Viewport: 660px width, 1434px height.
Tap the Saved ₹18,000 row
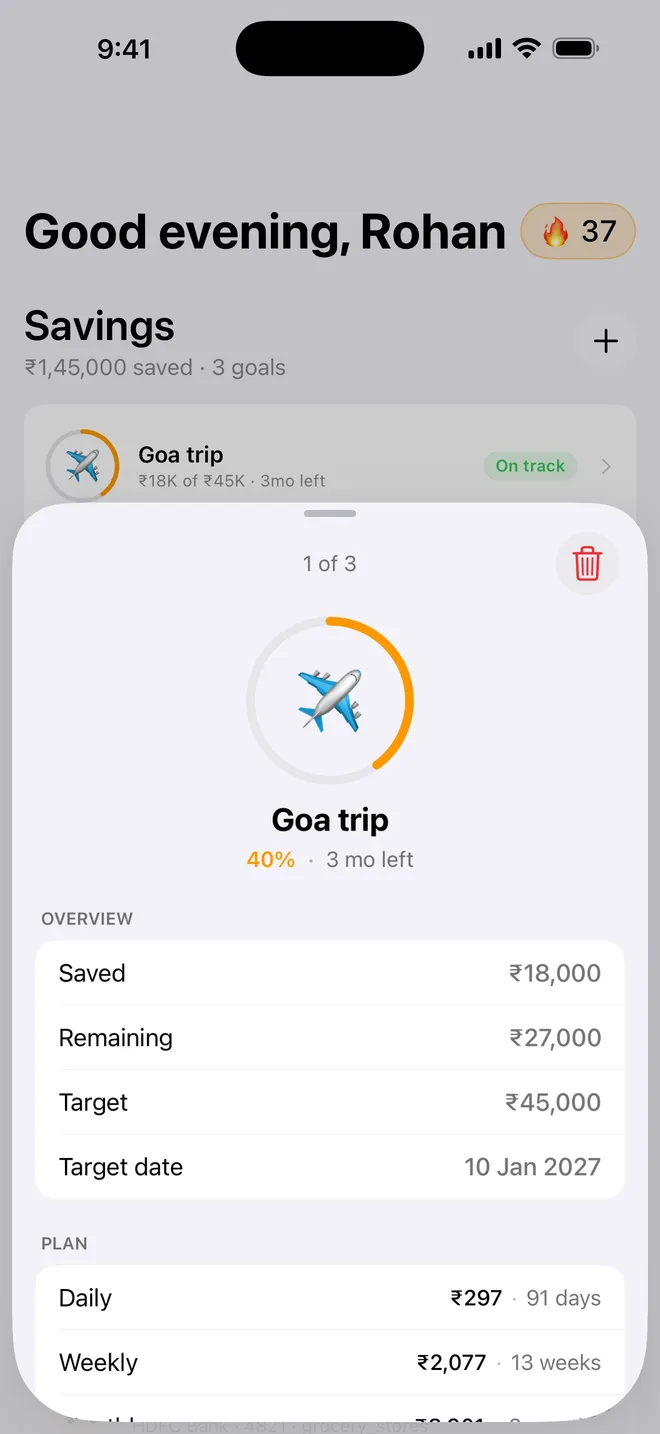point(330,973)
